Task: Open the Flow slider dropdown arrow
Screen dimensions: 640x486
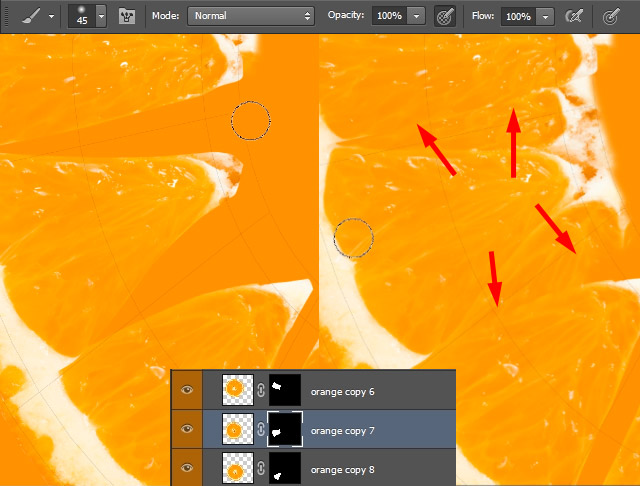Action: pyautogui.click(x=545, y=17)
